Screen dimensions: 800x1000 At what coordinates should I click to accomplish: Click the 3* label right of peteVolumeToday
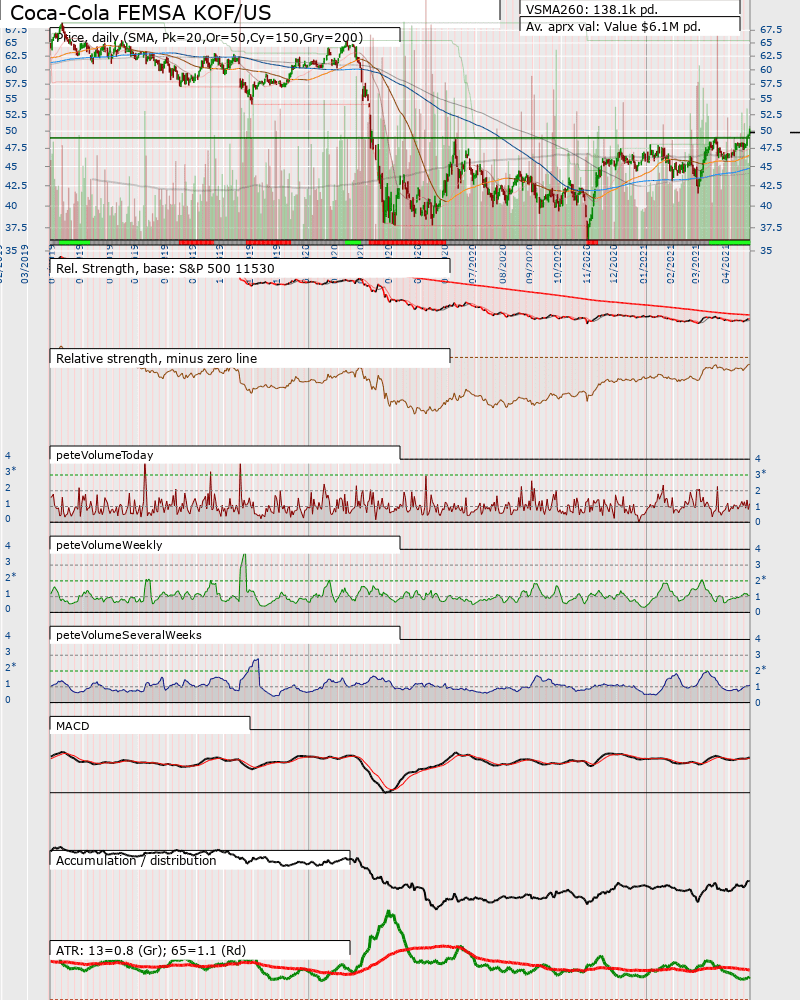pyautogui.click(x=760, y=474)
